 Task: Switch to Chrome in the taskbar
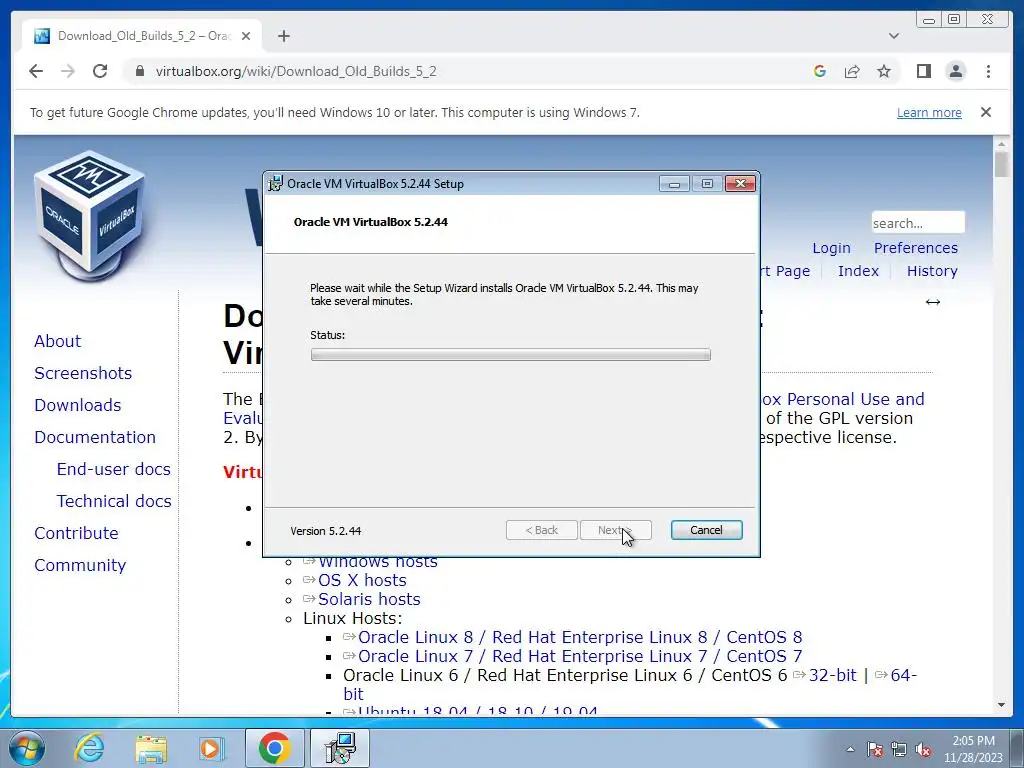(x=274, y=748)
